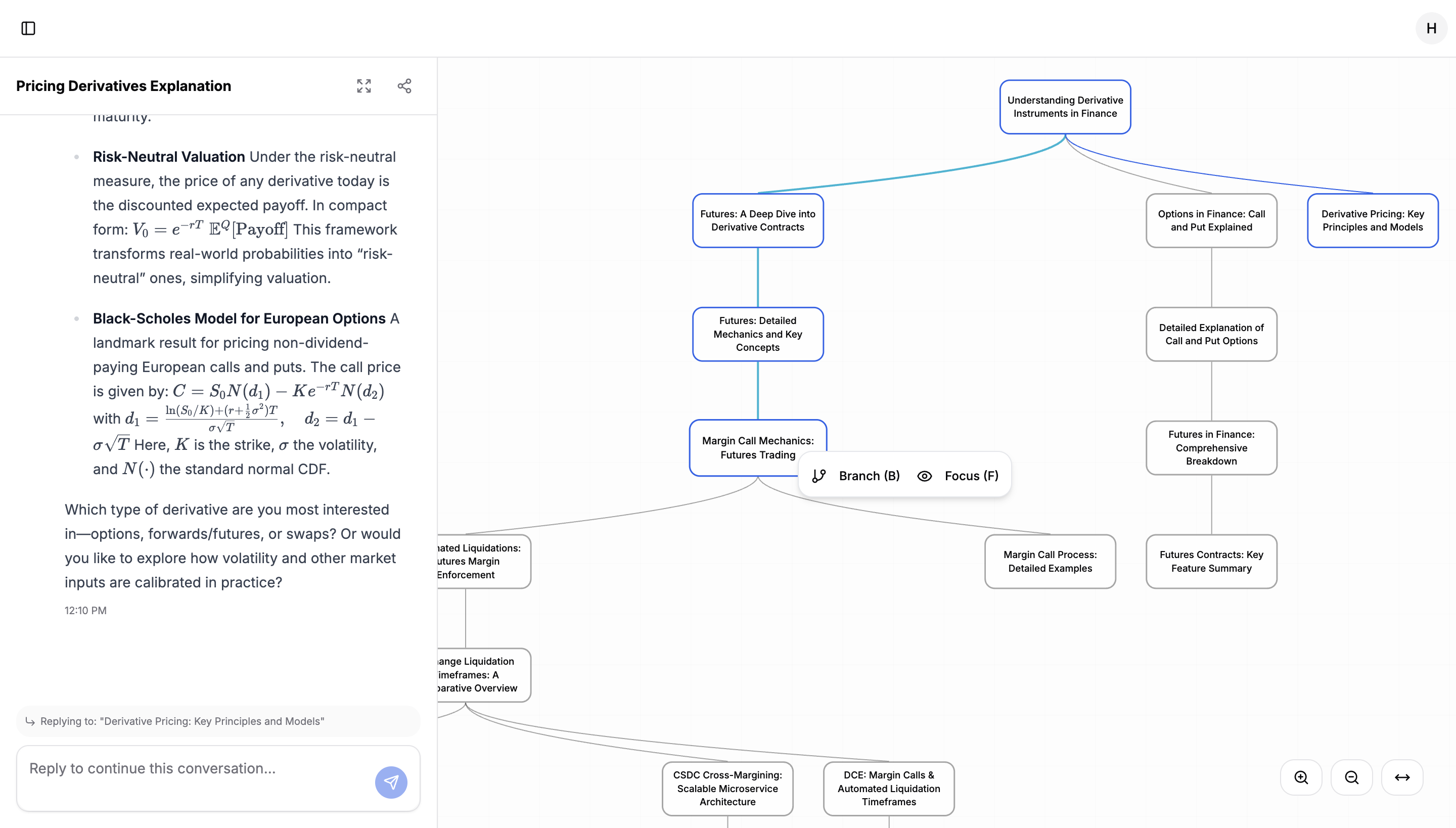The height and width of the screenshot is (828, 1456).
Task: Click the expand fullscreen icon
Action: 364,86
